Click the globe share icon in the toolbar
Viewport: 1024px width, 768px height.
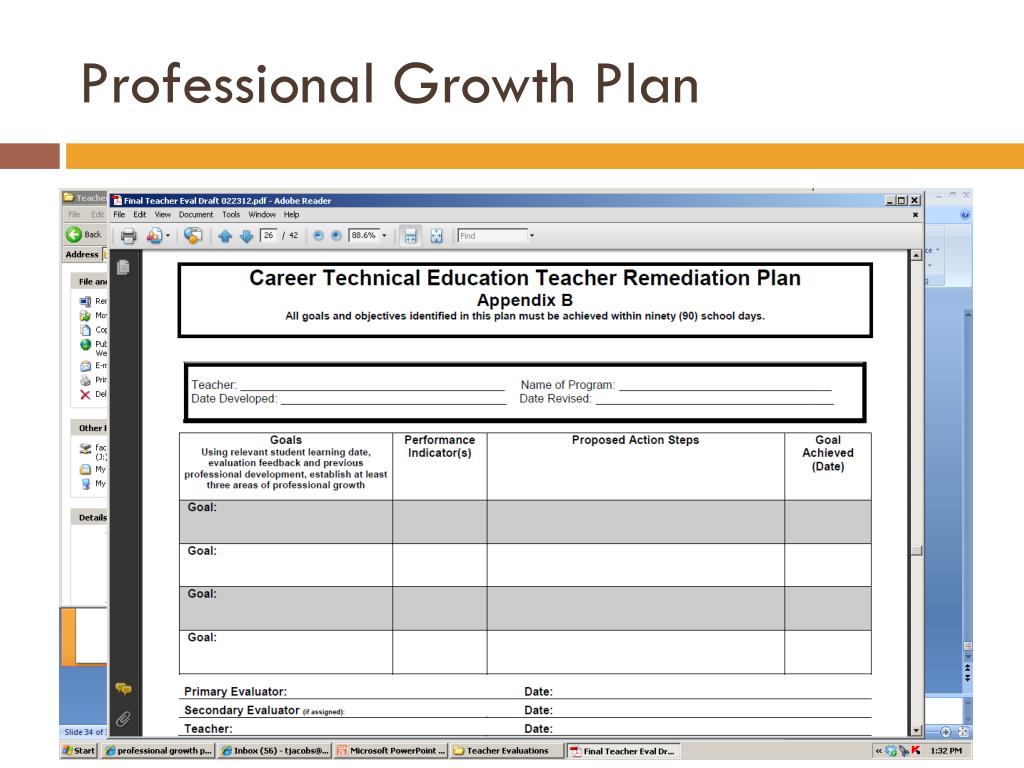(x=193, y=236)
